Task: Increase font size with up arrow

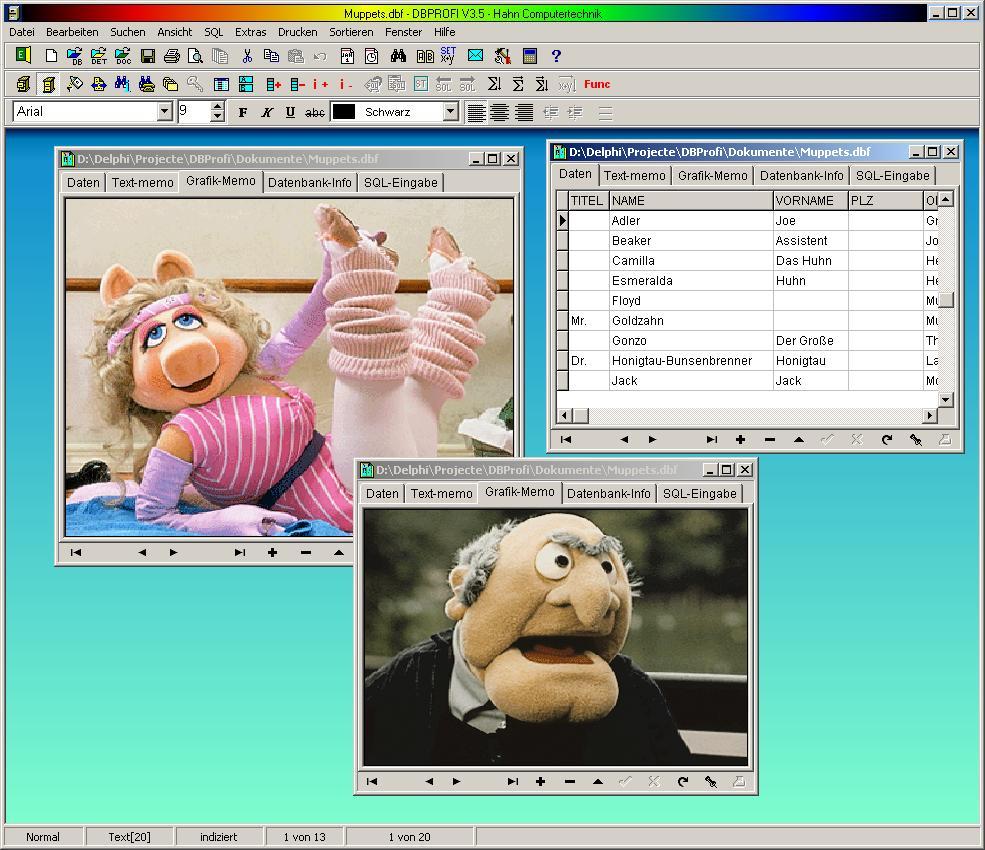Action: pyautogui.click(x=217, y=107)
